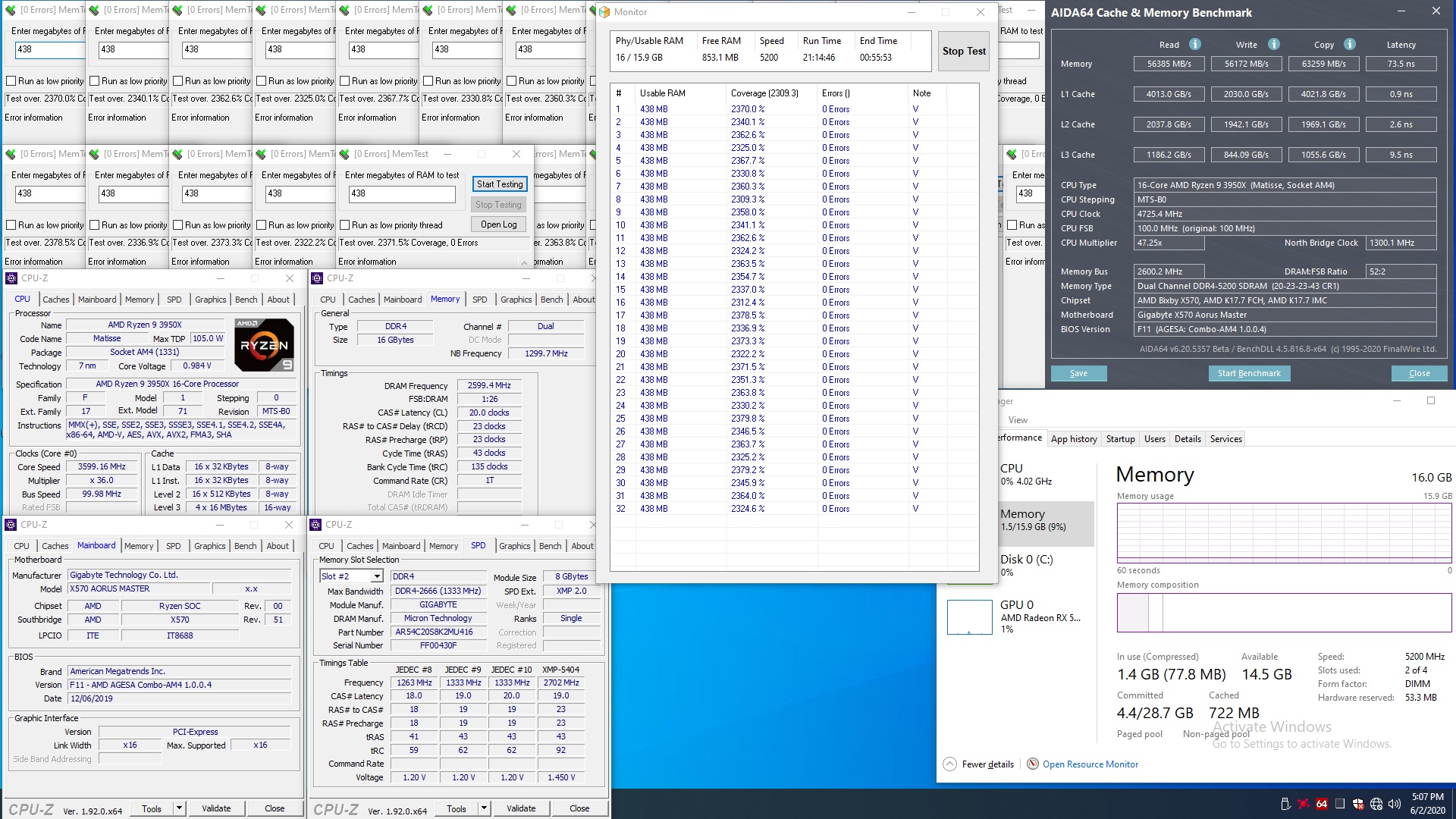Click Start Benchmark in AIDA64
This screenshot has height=819, width=1456.
1249,373
